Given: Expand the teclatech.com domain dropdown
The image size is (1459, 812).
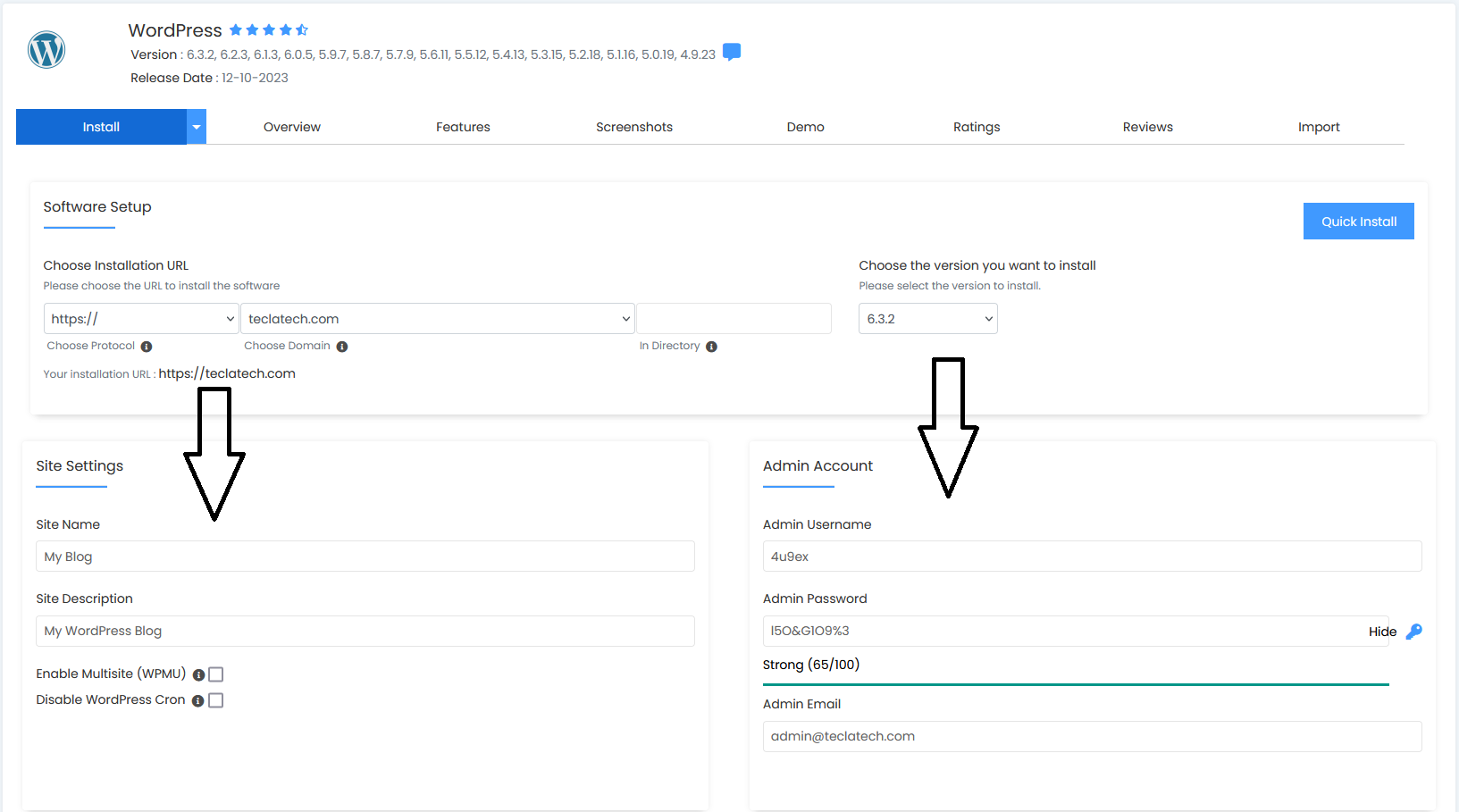Looking at the screenshot, I should tap(437, 319).
